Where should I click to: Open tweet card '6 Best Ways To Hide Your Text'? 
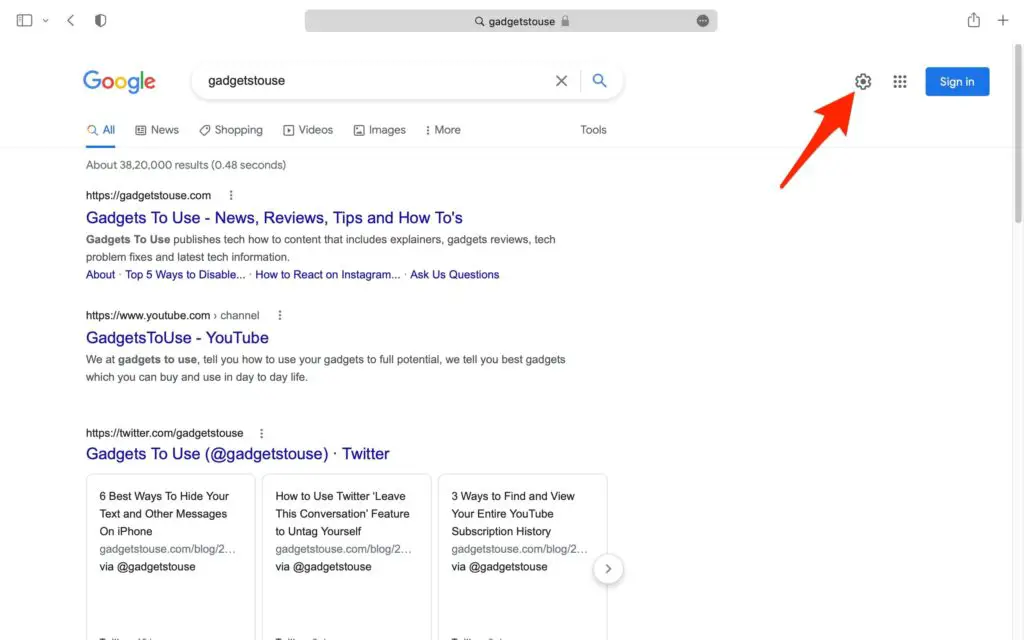tap(170, 557)
